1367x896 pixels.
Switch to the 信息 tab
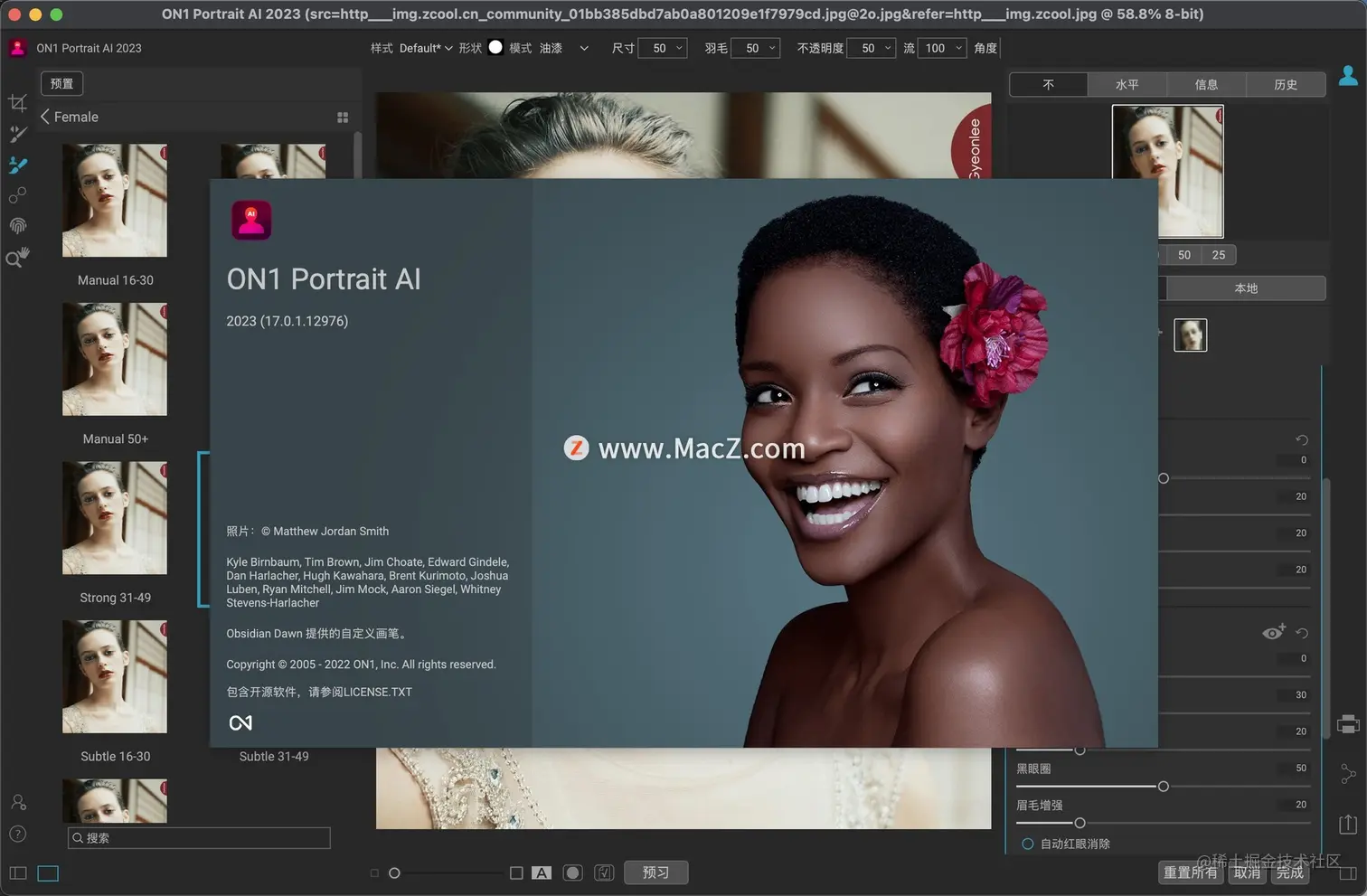coord(1207,84)
